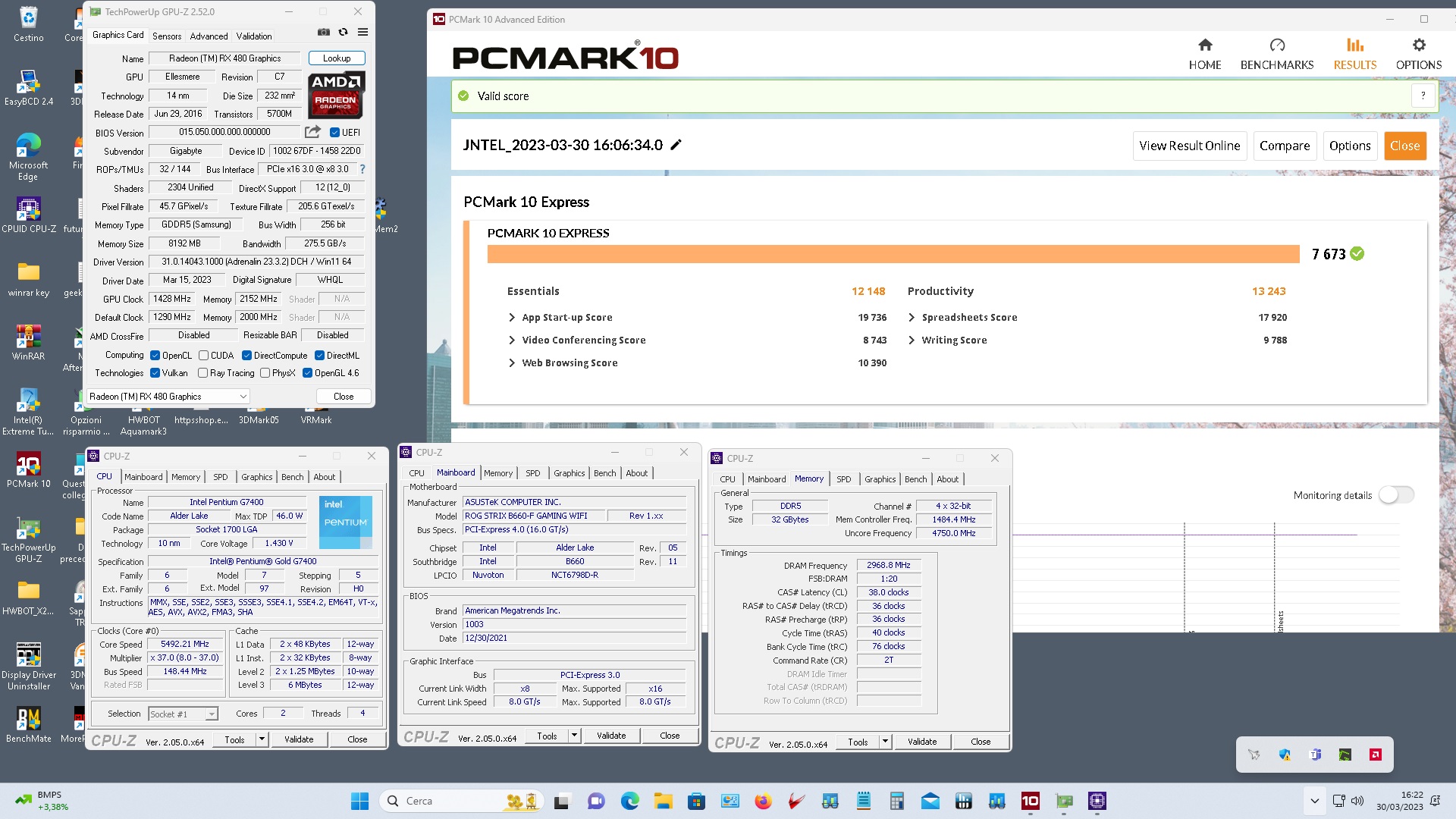Show hidden system tray icons chevron
The height and width of the screenshot is (819, 1456).
(x=1314, y=801)
